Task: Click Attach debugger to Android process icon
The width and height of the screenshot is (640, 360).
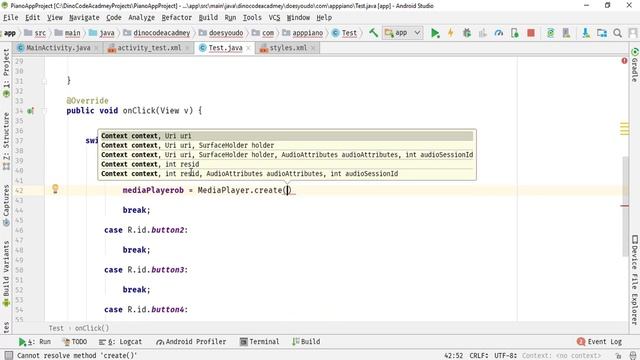Action: click(x=515, y=33)
